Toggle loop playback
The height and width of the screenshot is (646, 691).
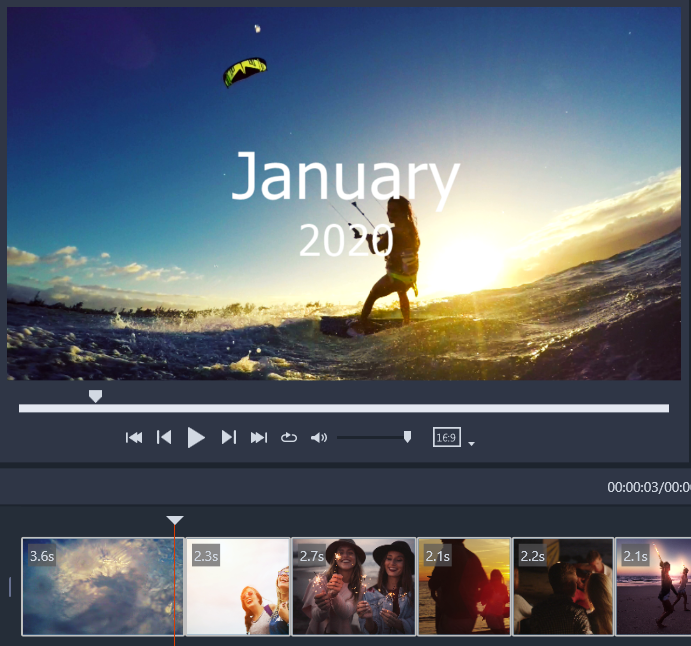(x=289, y=438)
